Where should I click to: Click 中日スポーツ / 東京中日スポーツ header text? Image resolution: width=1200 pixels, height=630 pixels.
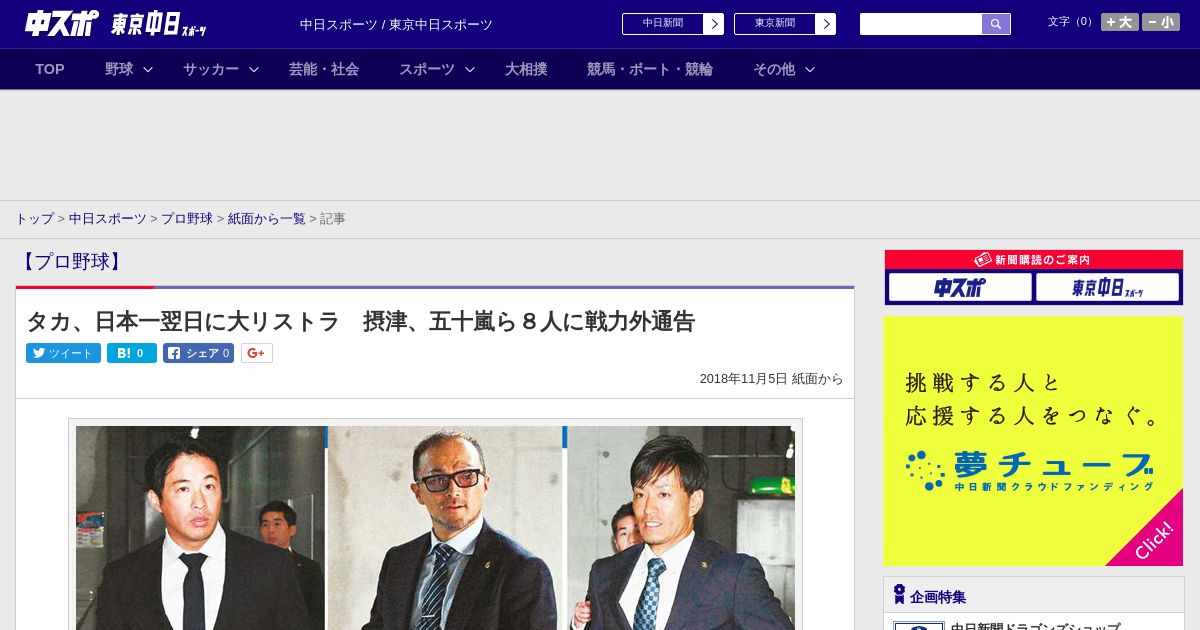(396, 25)
